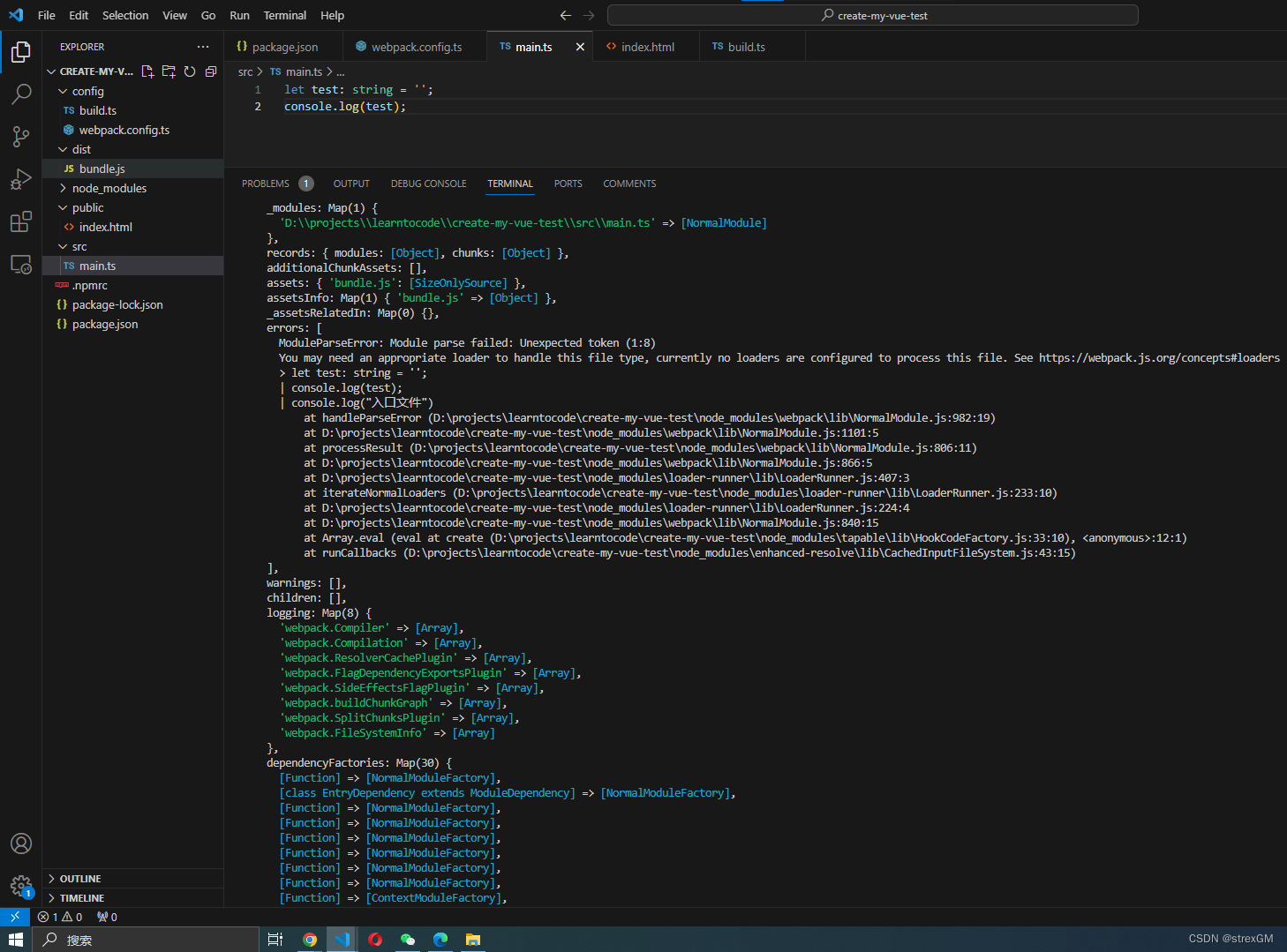Open Task View on the taskbar
This screenshot has height=952, width=1287.
[x=275, y=940]
